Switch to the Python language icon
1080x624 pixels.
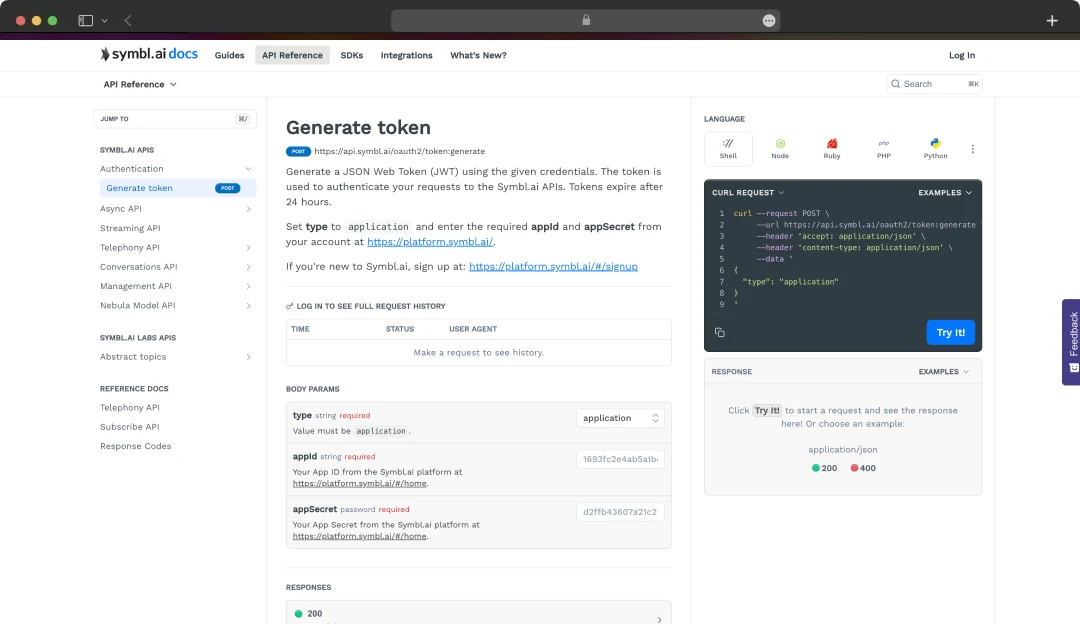[934, 148]
